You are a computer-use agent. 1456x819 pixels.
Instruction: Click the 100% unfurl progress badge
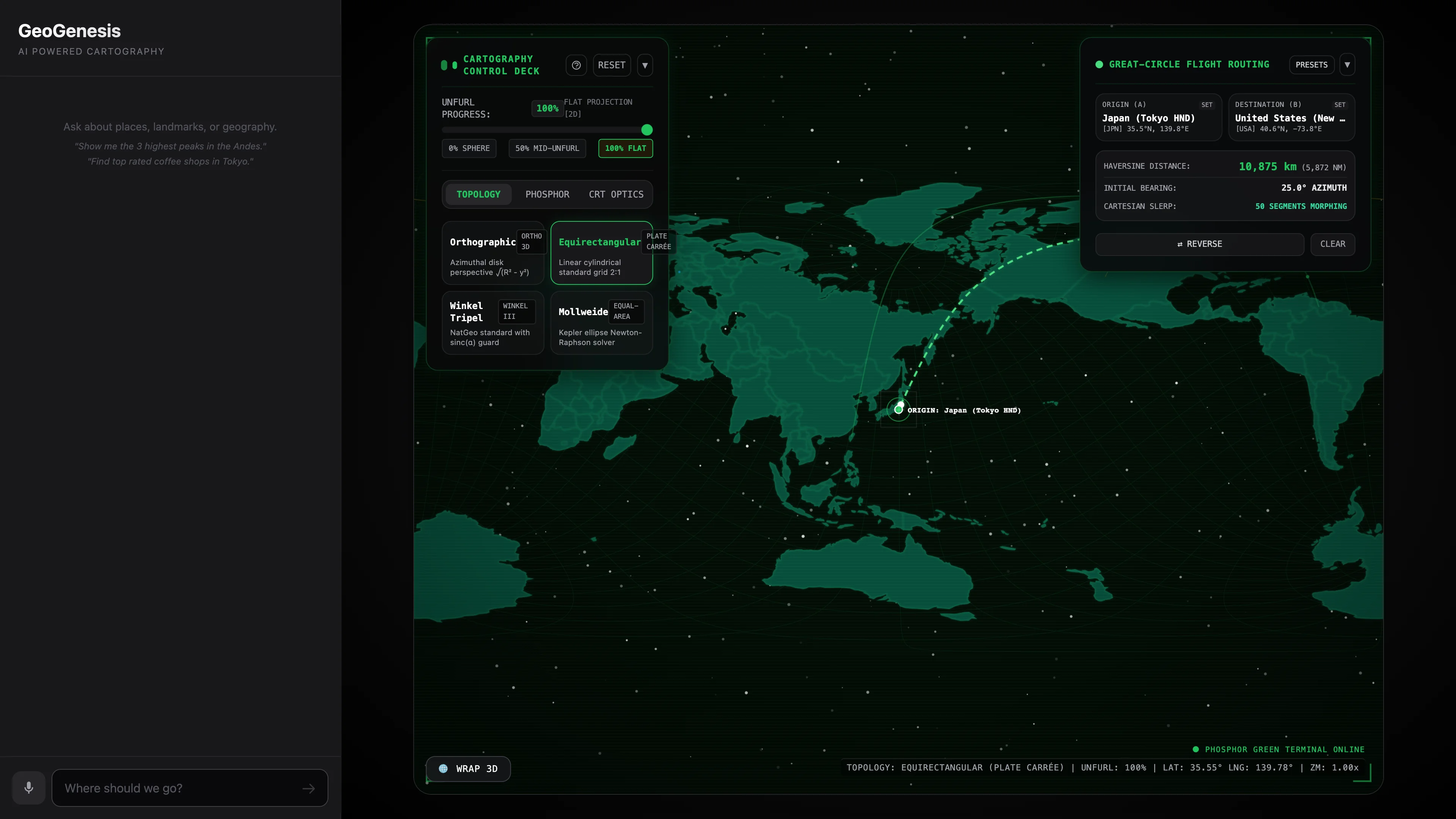click(x=547, y=108)
